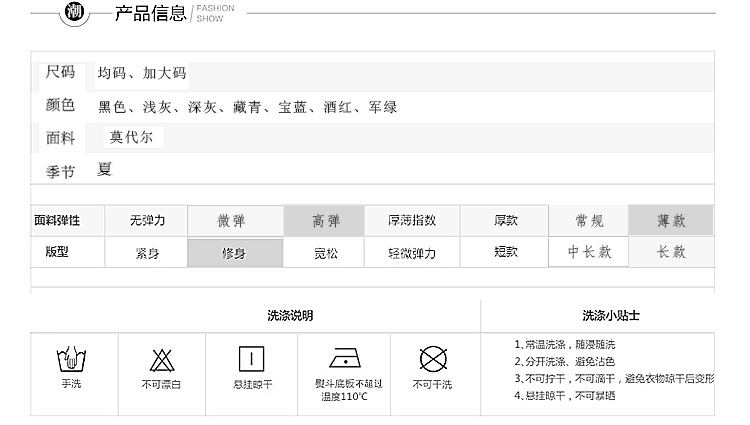
Task: Select the 紧身 cell
Action: pos(146,252)
